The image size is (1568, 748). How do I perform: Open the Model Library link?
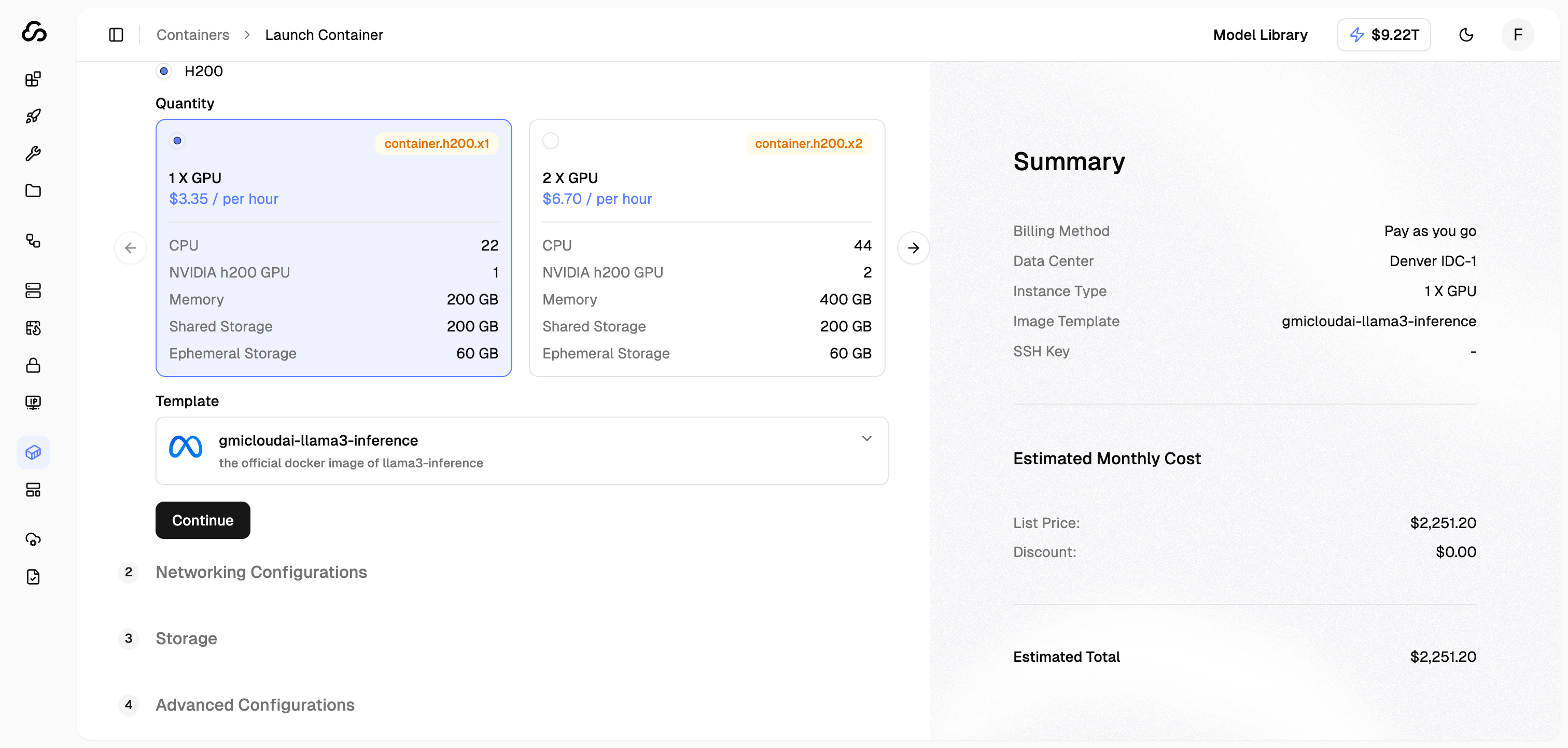tap(1259, 35)
